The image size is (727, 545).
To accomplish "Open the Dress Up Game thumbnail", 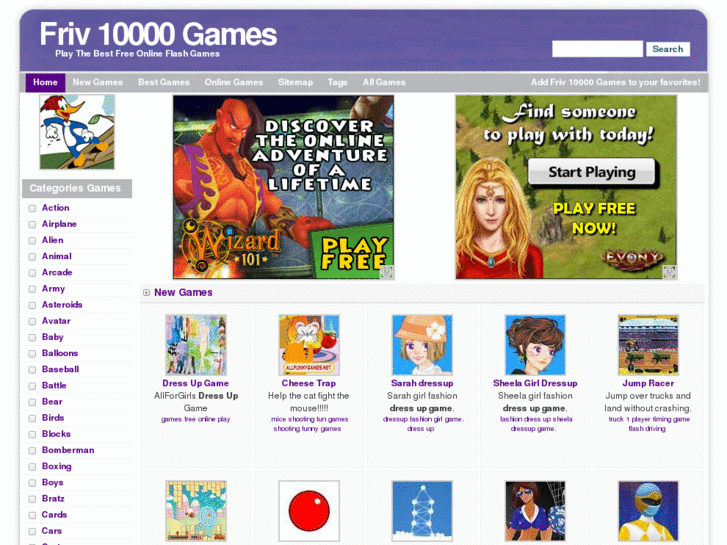I will tap(196, 345).
